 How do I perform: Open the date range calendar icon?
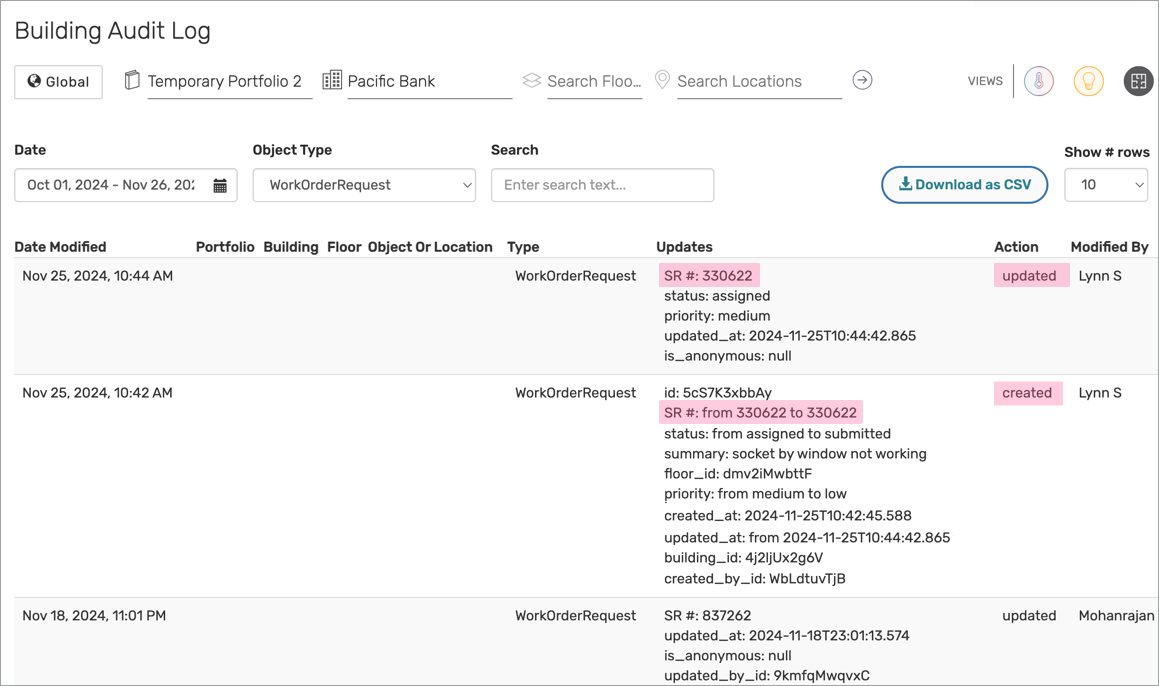(x=220, y=186)
